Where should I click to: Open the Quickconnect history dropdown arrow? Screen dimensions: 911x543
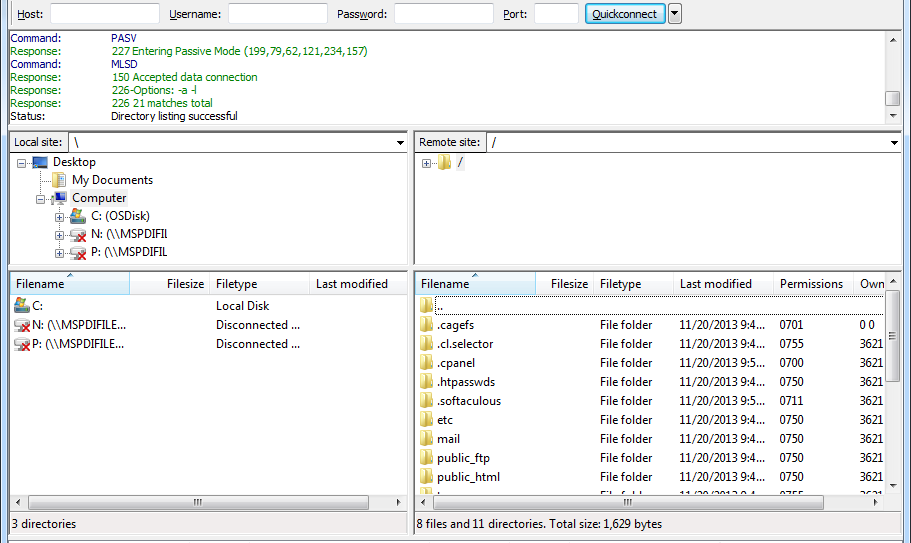(675, 14)
